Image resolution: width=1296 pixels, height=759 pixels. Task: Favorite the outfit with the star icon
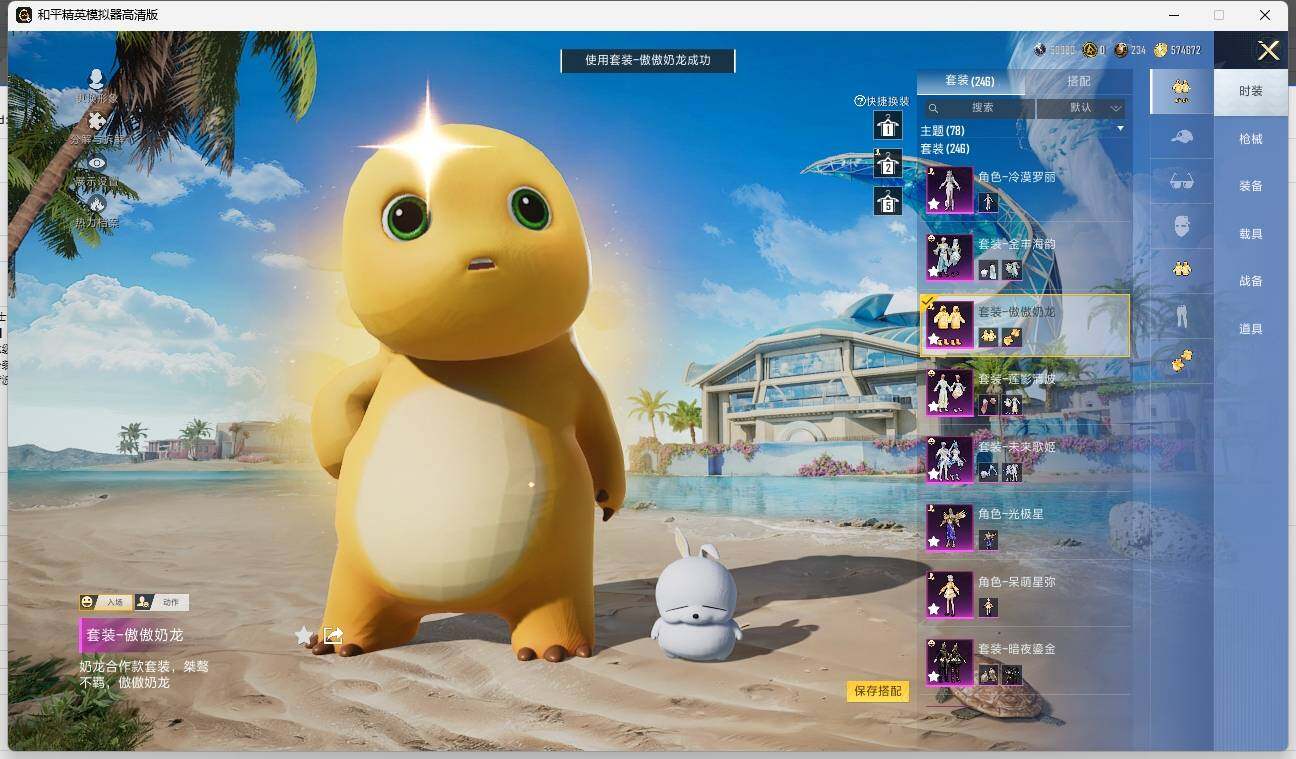(x=304, y=635)
